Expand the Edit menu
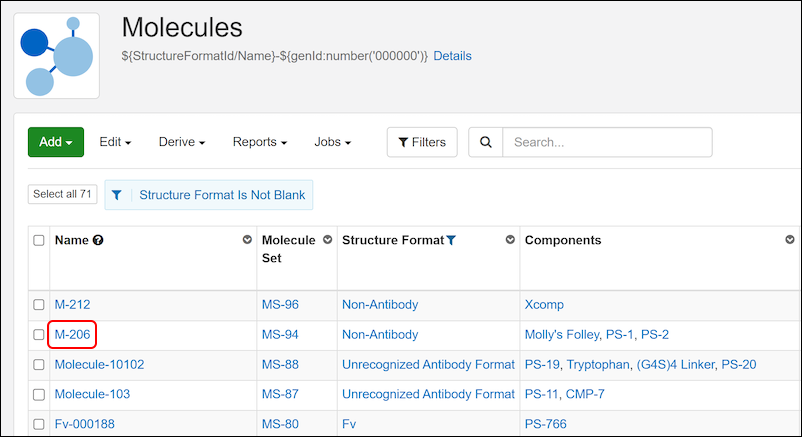The height and width of the screenshot is (437, 802). (115, 142)
